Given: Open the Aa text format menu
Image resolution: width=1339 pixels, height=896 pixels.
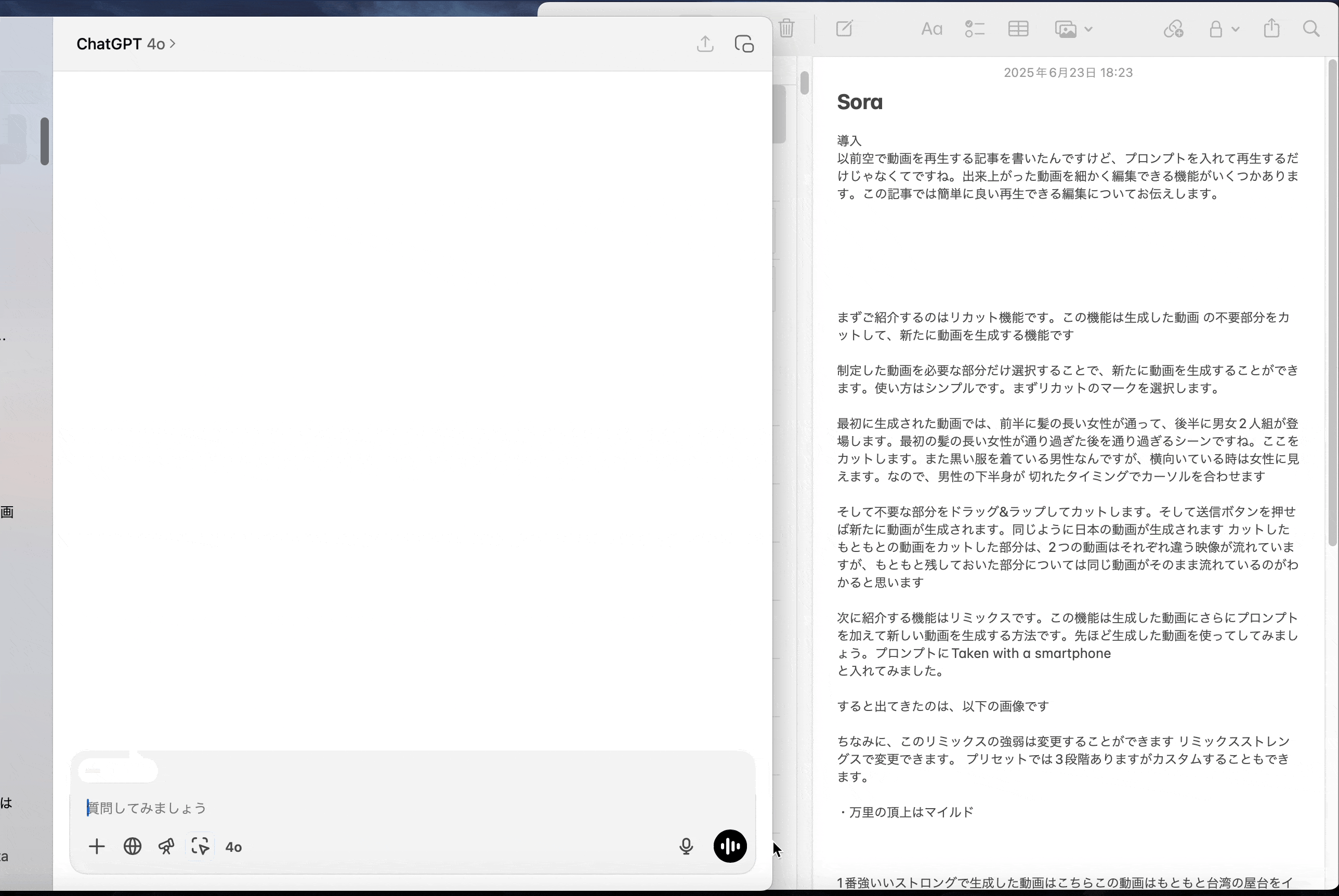Looking at the screenshot, I should (931, 29).
